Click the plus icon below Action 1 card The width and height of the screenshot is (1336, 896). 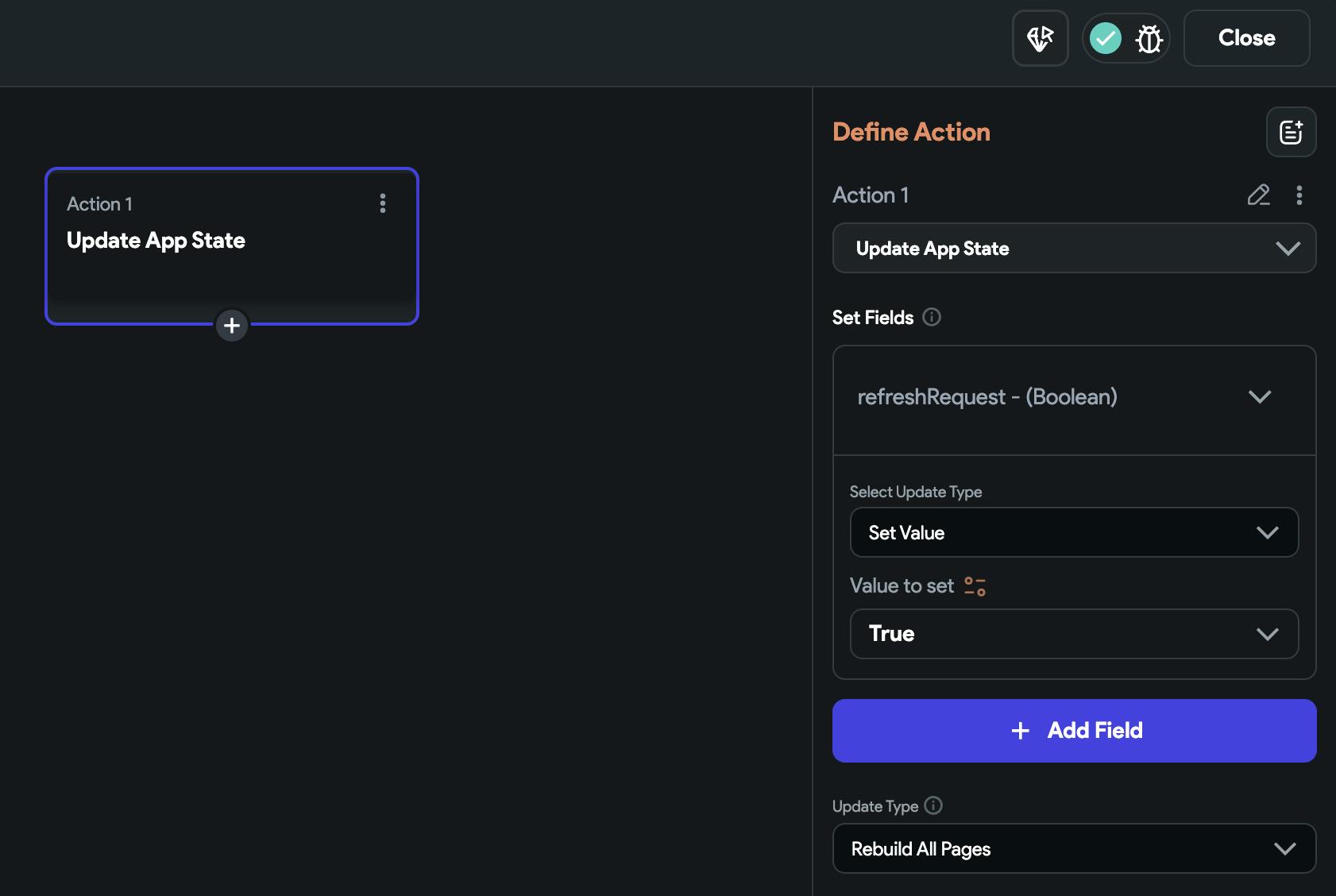pyautogui.click(x=232, y=326)
